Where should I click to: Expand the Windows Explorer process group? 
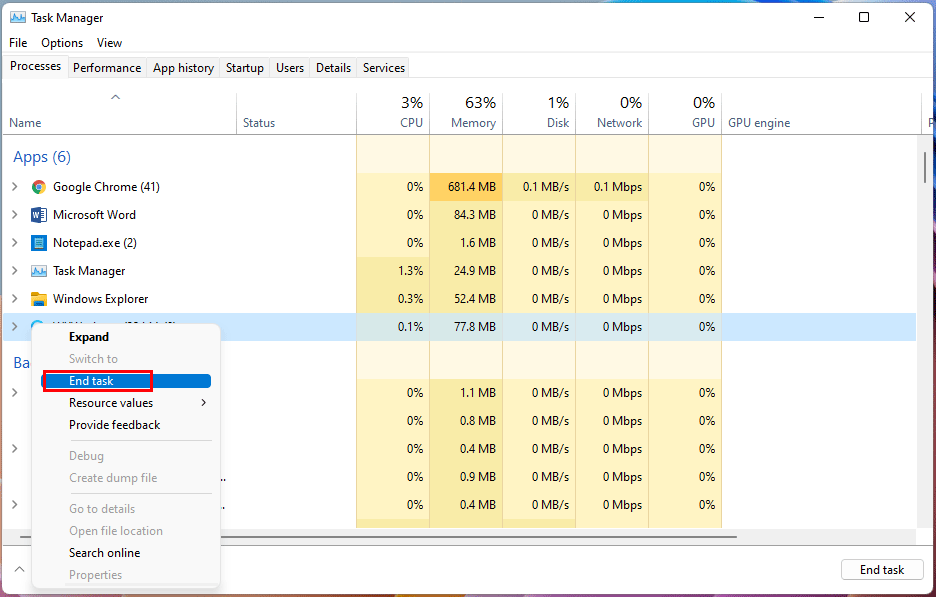click(15, 299)
